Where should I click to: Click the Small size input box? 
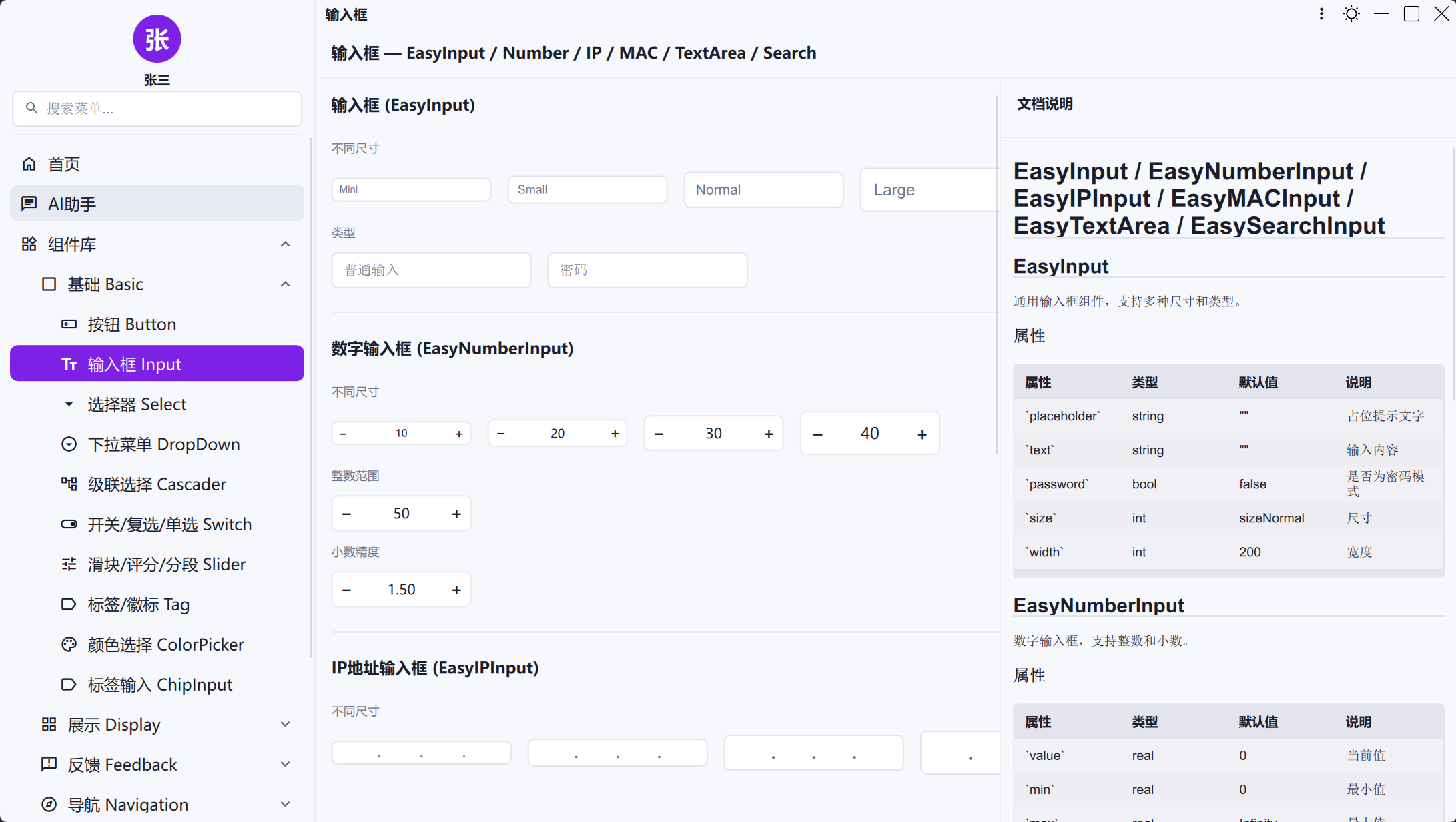click(x=587, y=189)
